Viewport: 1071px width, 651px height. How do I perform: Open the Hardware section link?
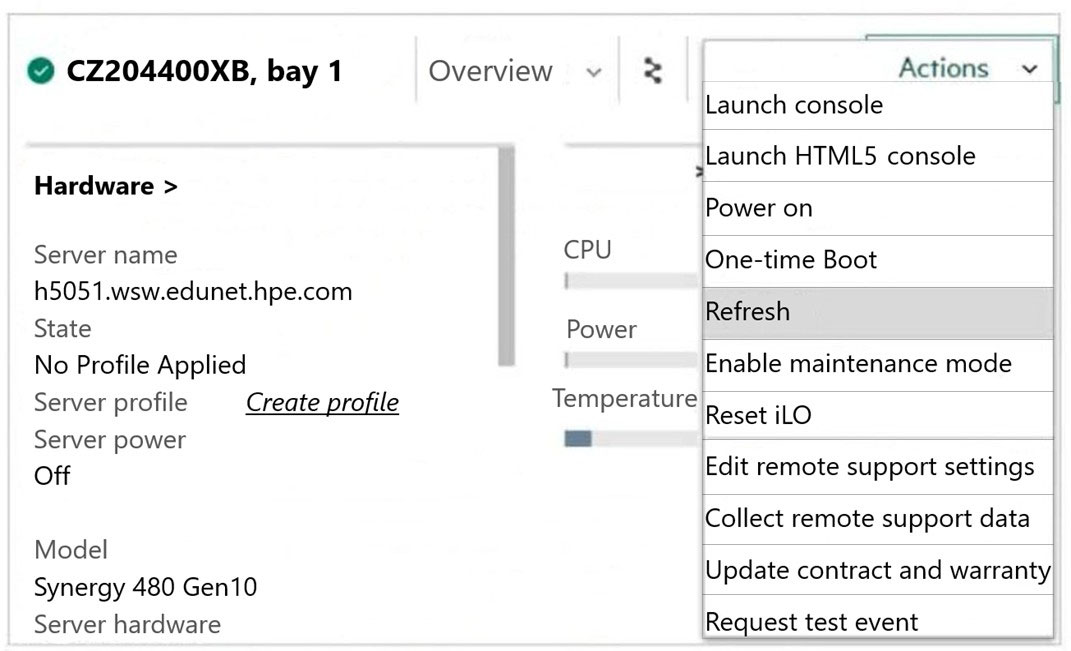106,186
